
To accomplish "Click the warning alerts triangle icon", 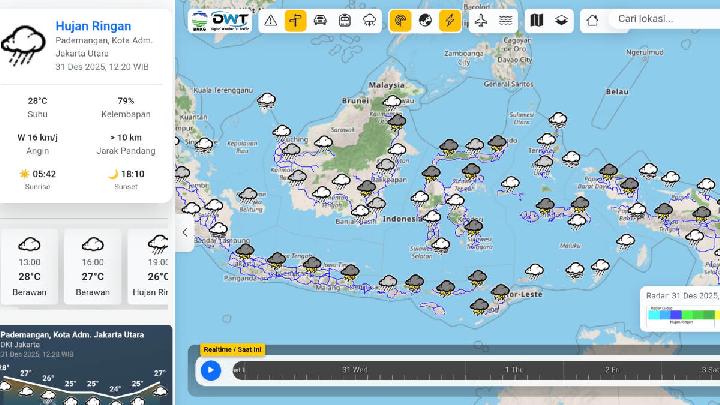I will (271, 20).
